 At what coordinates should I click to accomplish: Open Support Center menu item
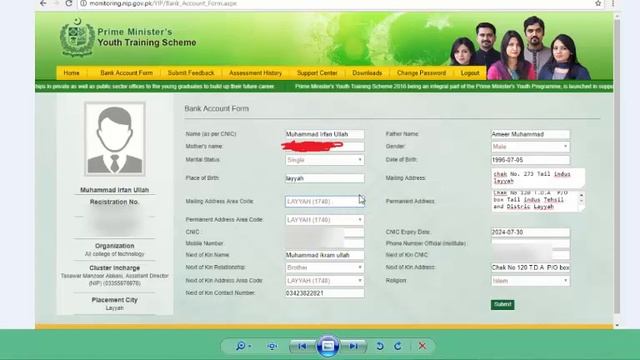click(x=317, y=73)
